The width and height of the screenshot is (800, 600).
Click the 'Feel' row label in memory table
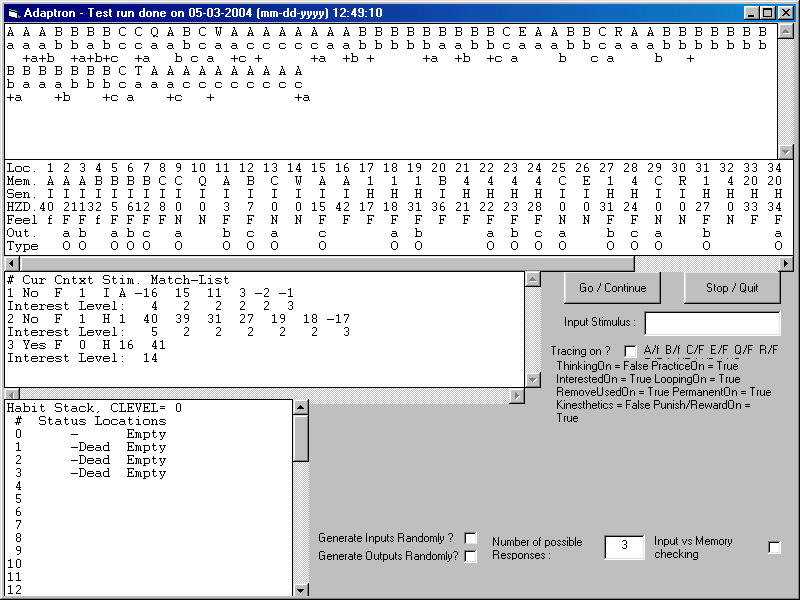click(x=22, y=220)
